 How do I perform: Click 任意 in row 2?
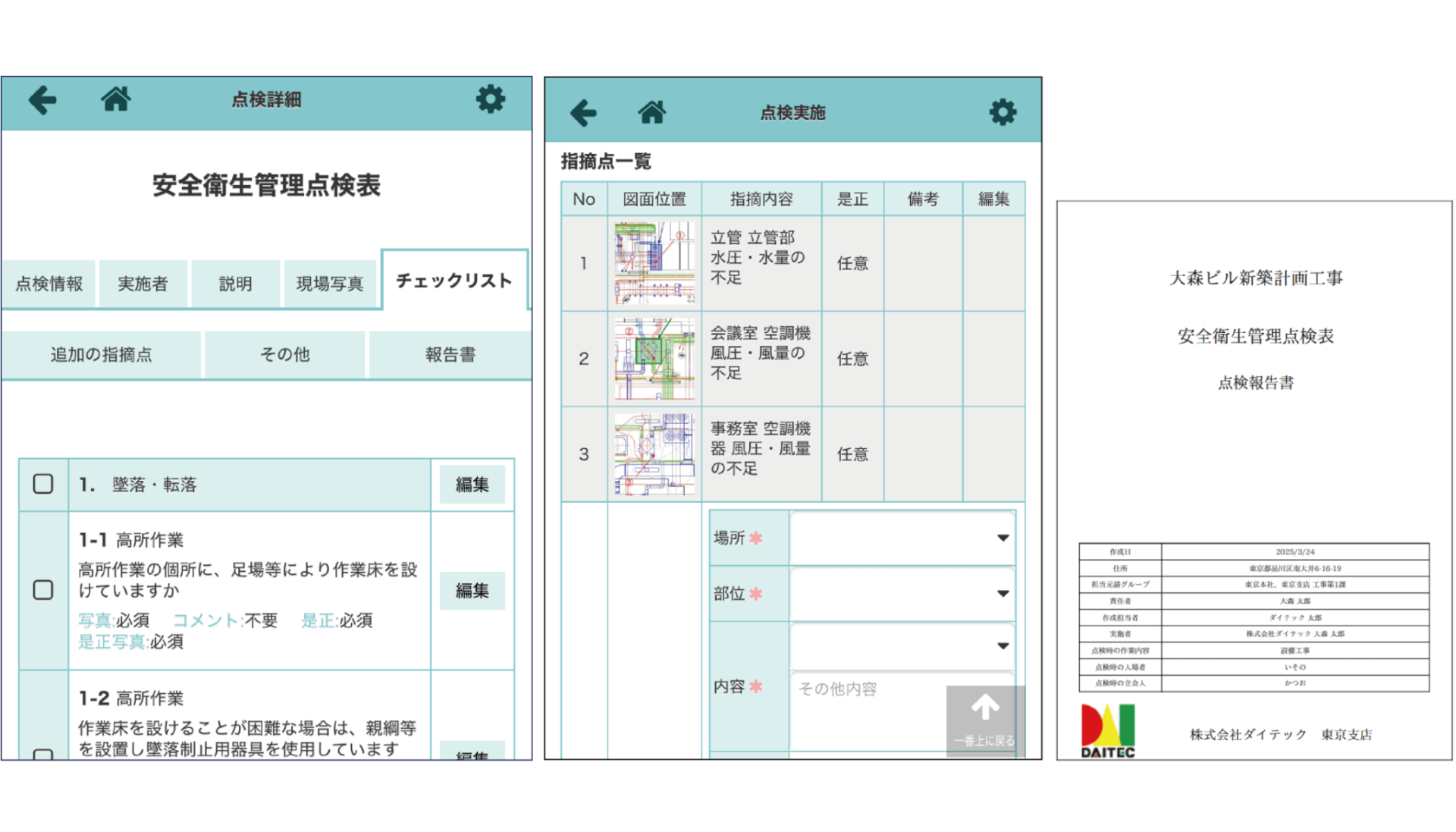tap(852, 359)
